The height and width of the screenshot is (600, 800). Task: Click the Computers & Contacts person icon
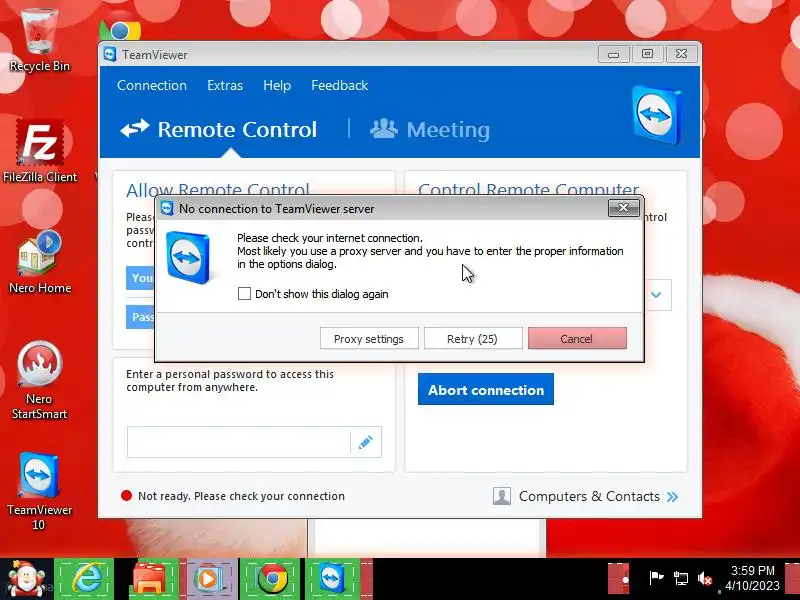coord(502,496)
